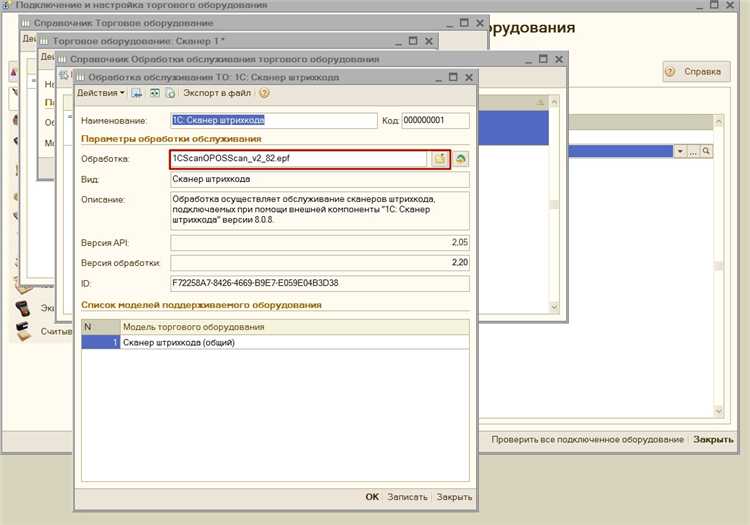The image size is (750, 525).
Task: Click the Код field with 000000001
Action: click(x=435, y=119)
